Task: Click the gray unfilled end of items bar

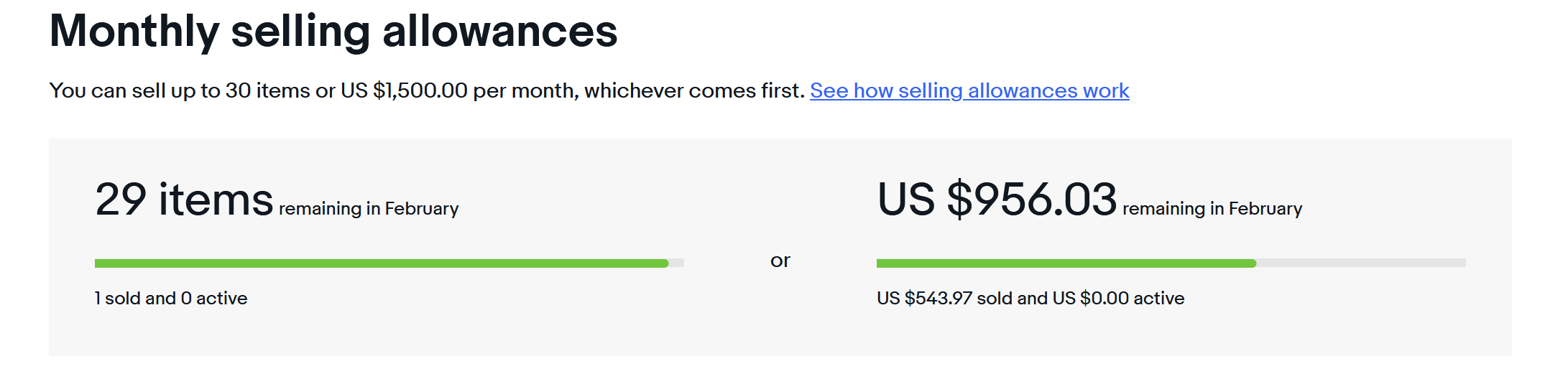Action: [x=677, y=263]
